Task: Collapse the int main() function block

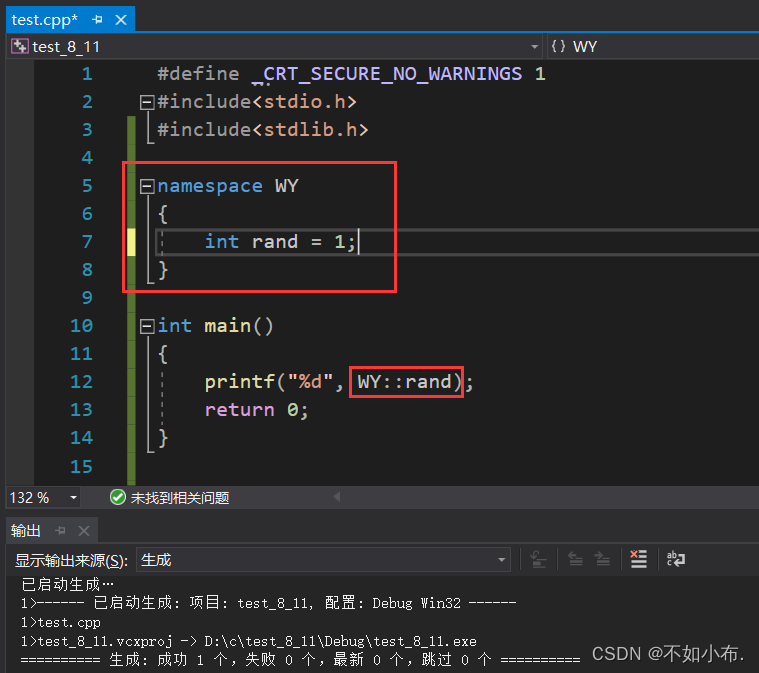Action: [148, 326]
